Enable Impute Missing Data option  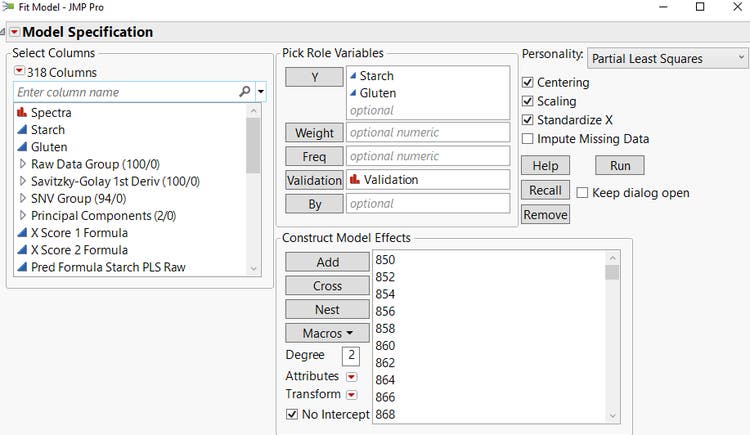pos(528,139)
